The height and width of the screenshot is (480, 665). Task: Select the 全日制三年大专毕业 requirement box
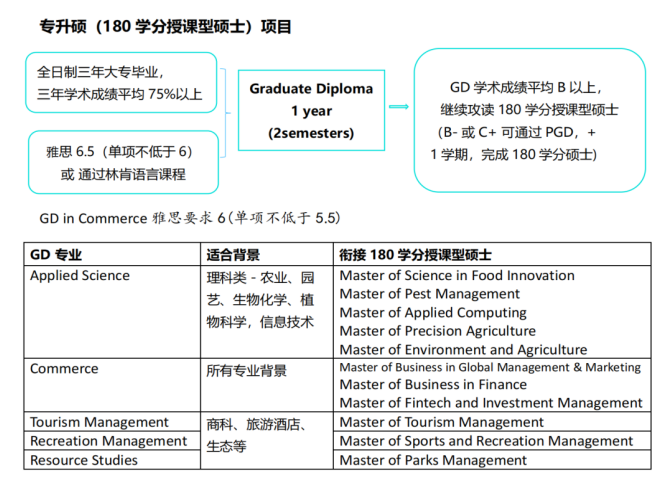(120, 84)
